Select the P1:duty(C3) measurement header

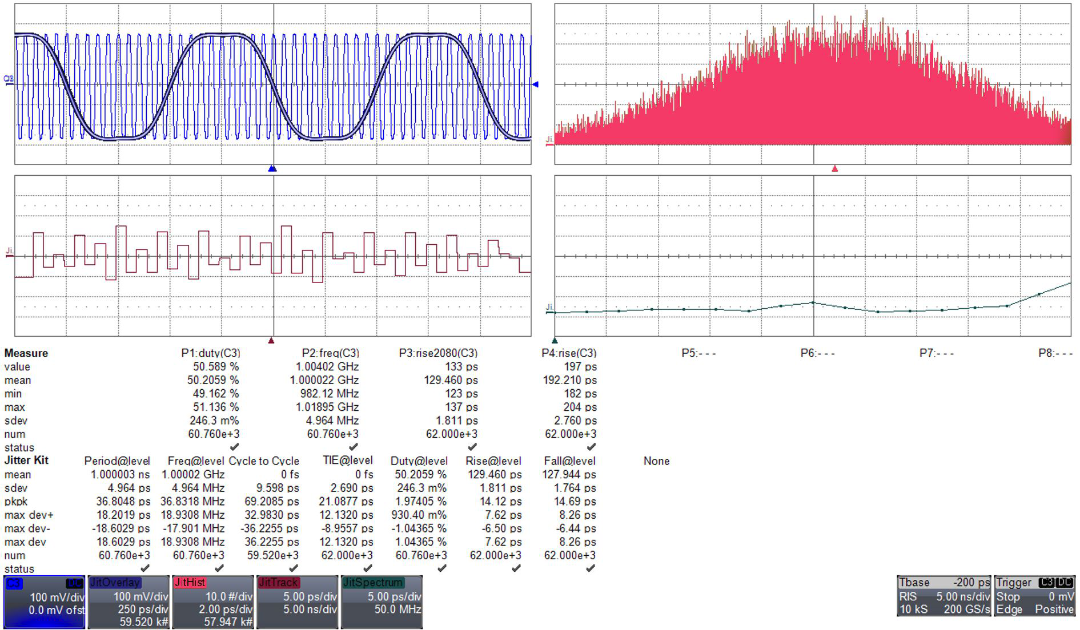point(210,353)
